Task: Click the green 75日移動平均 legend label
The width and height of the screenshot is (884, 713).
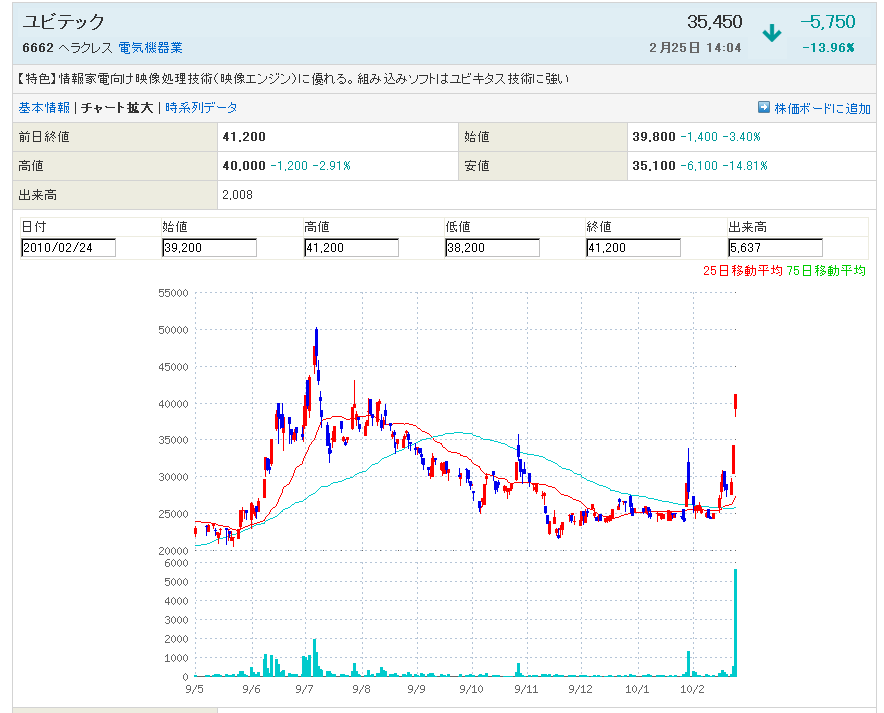Action: pyautogui.click(x=826, y=270)
